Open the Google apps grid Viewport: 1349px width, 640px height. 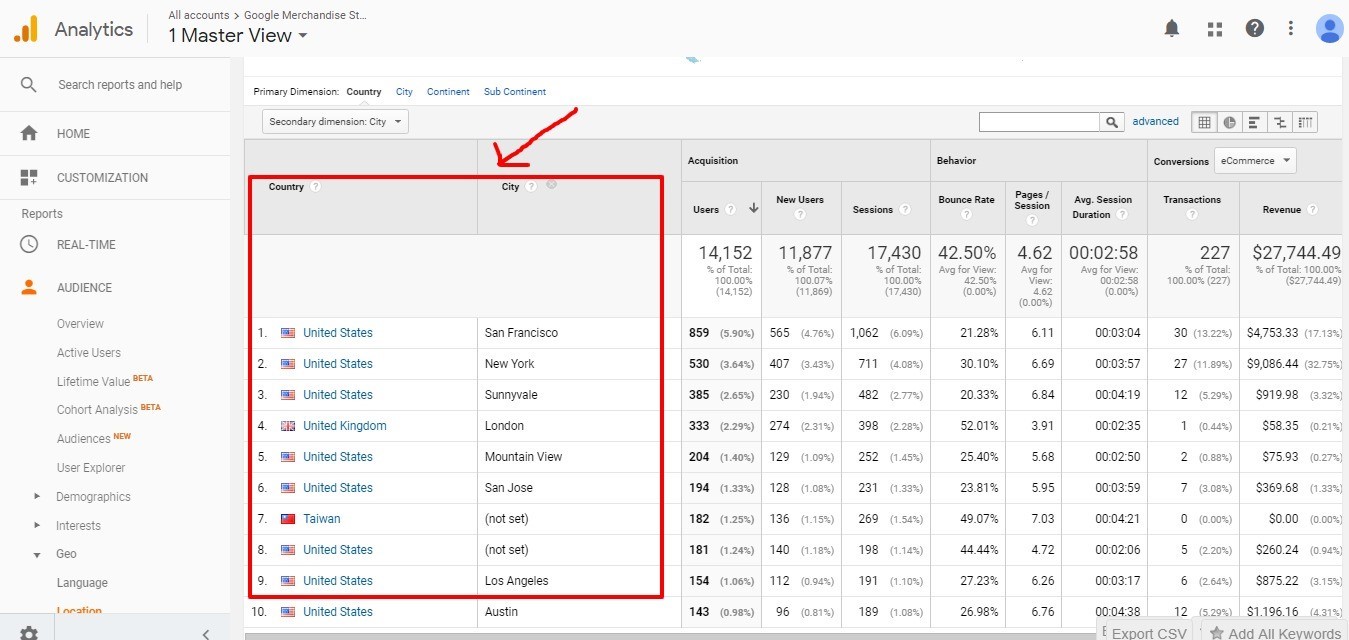(x=1215, y=29)
